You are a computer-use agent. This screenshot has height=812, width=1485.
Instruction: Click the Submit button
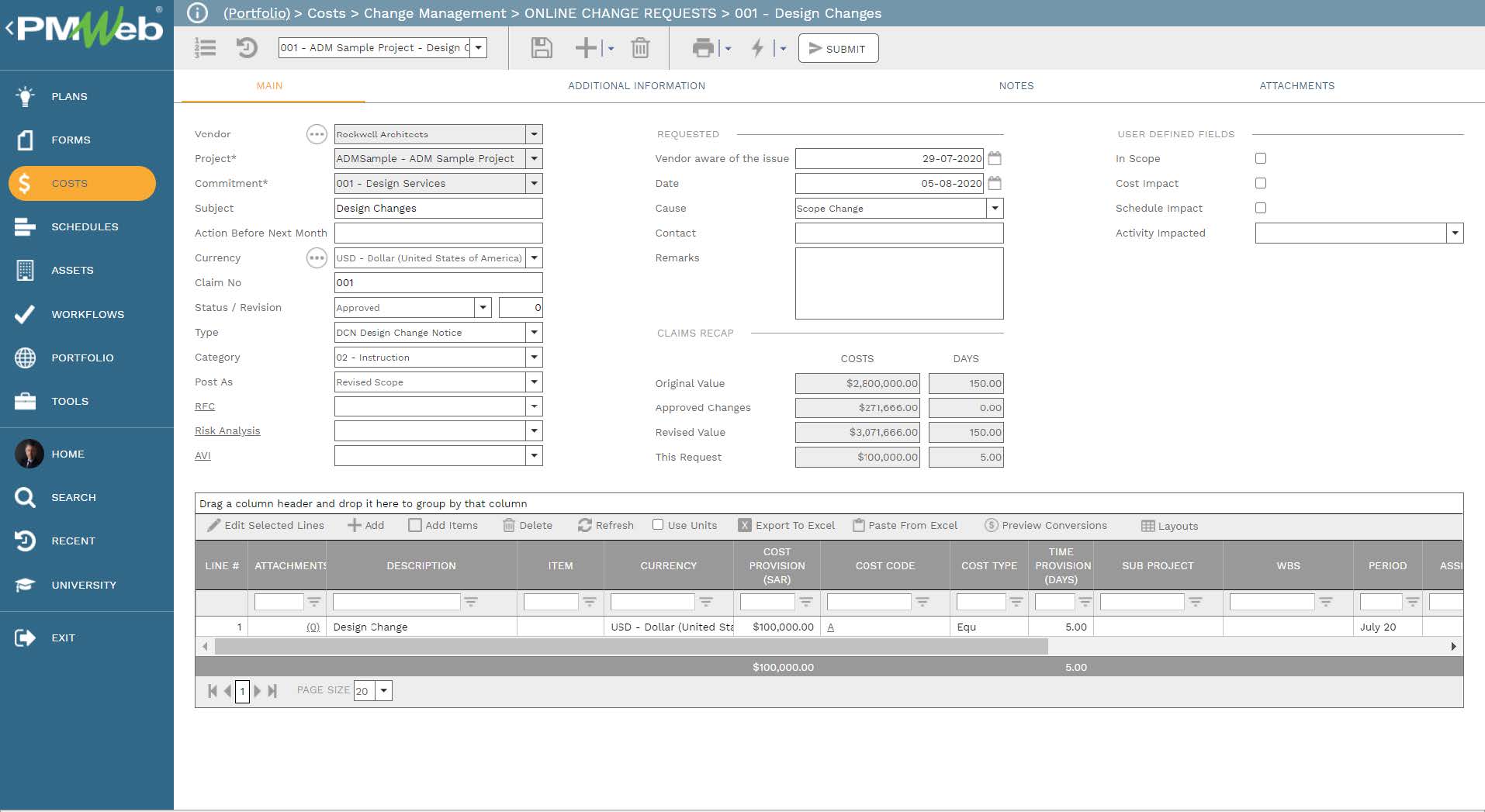838,48
